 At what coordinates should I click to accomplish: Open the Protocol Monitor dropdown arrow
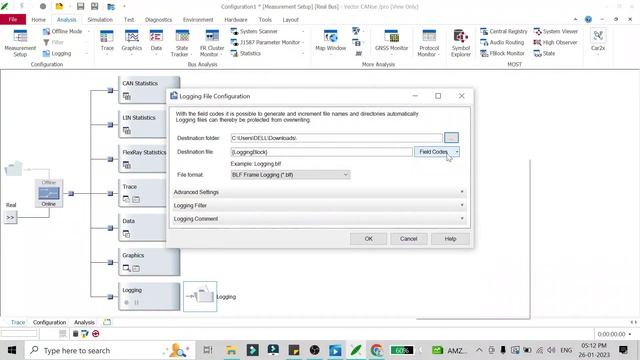(x=439, y=55)
